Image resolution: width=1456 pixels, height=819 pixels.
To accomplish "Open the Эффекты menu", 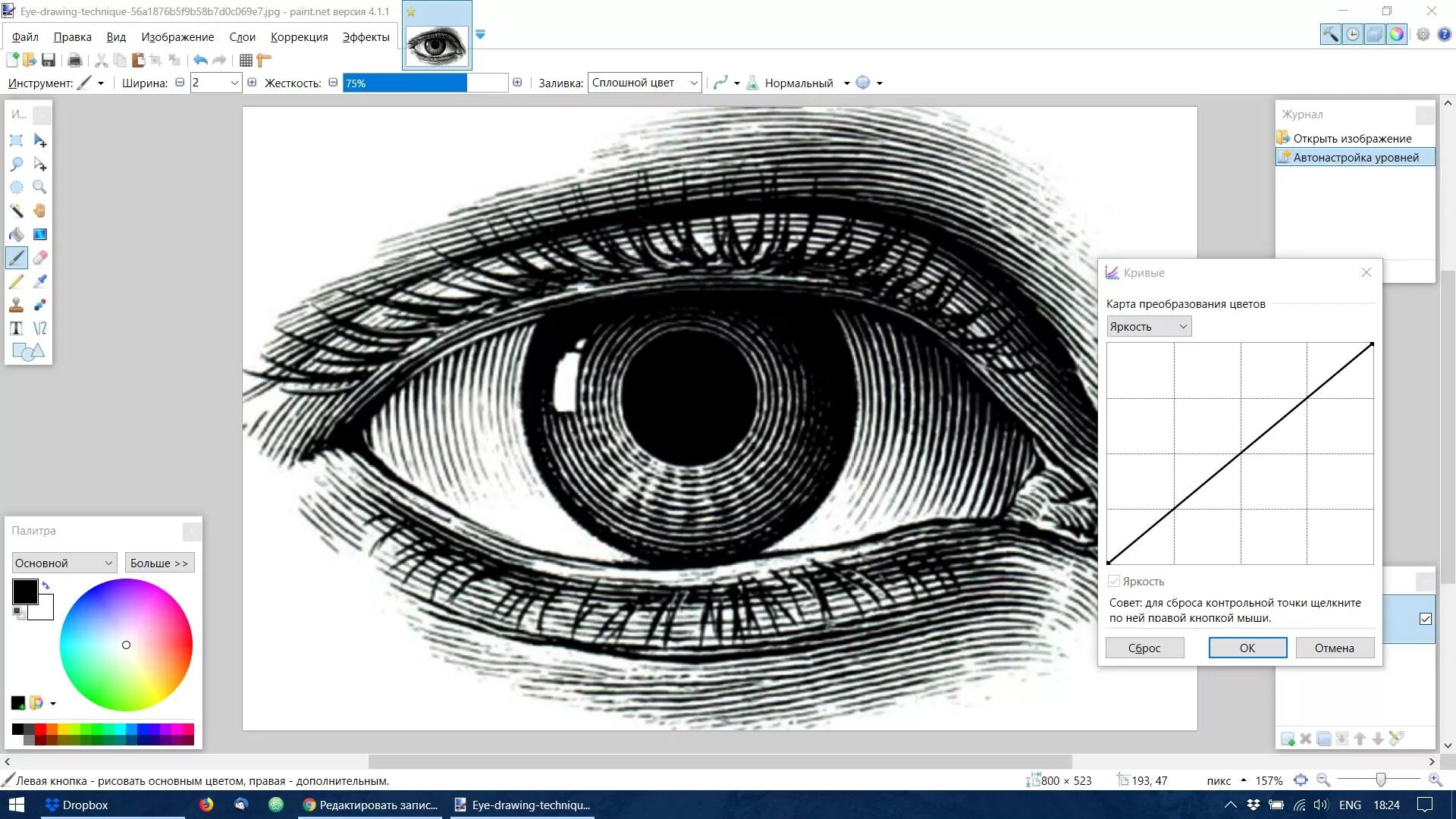I will click(366, 37).
